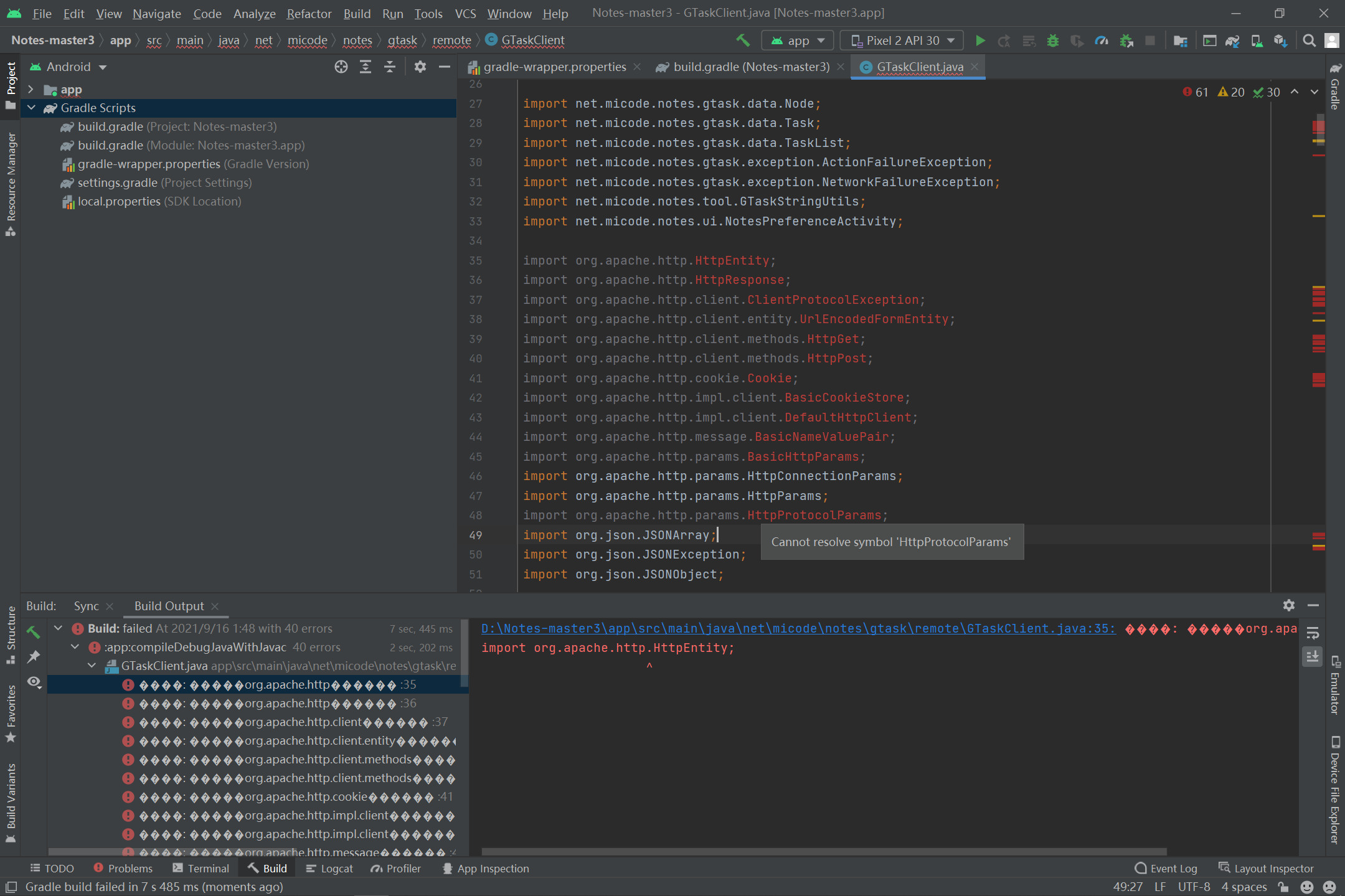Click the GTaskClient.java:35 error link
This screenshot has width=1345, height=896.
click(798, 628)
